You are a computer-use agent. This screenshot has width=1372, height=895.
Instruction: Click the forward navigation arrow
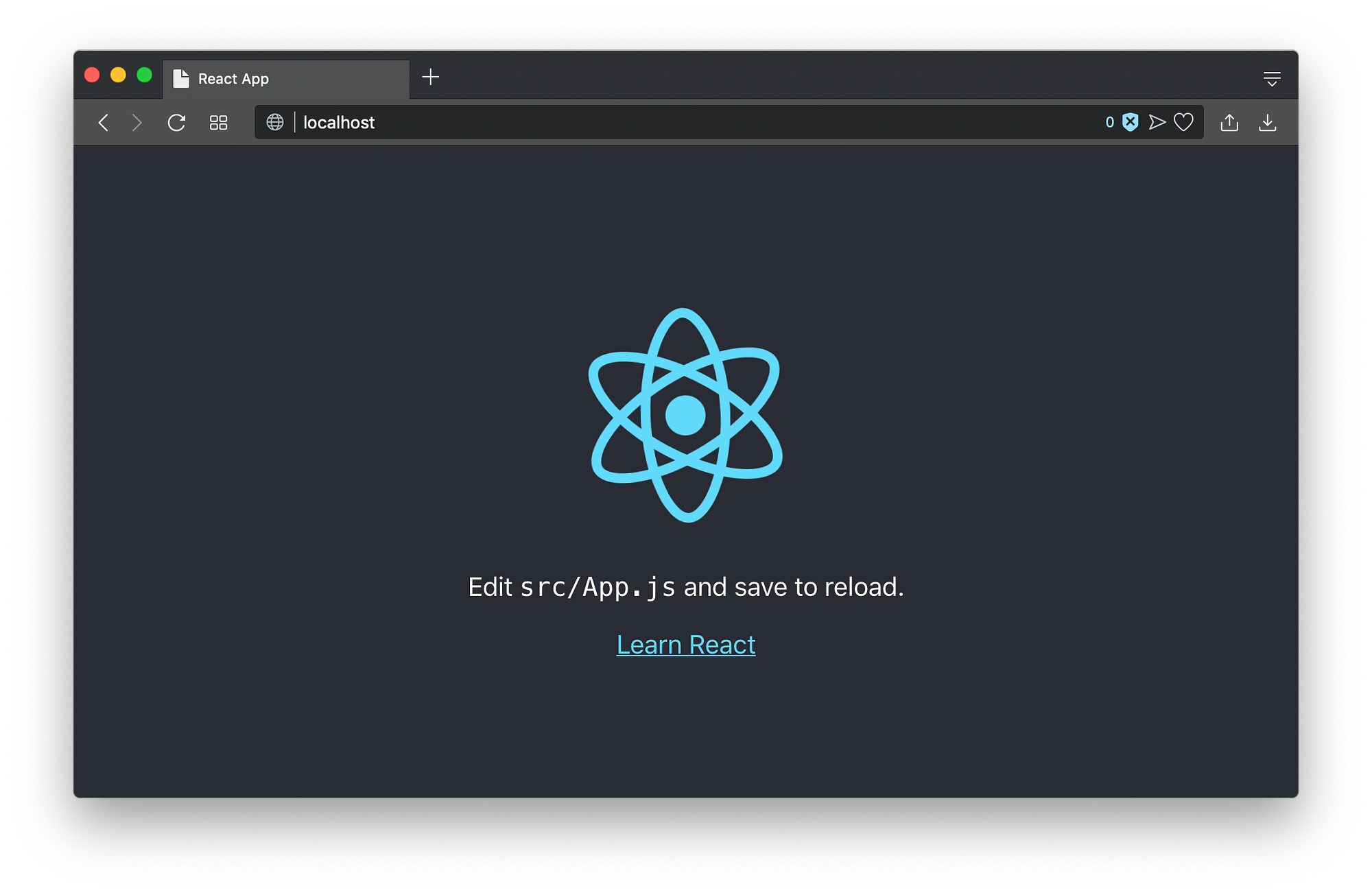(x=137, y=123)
